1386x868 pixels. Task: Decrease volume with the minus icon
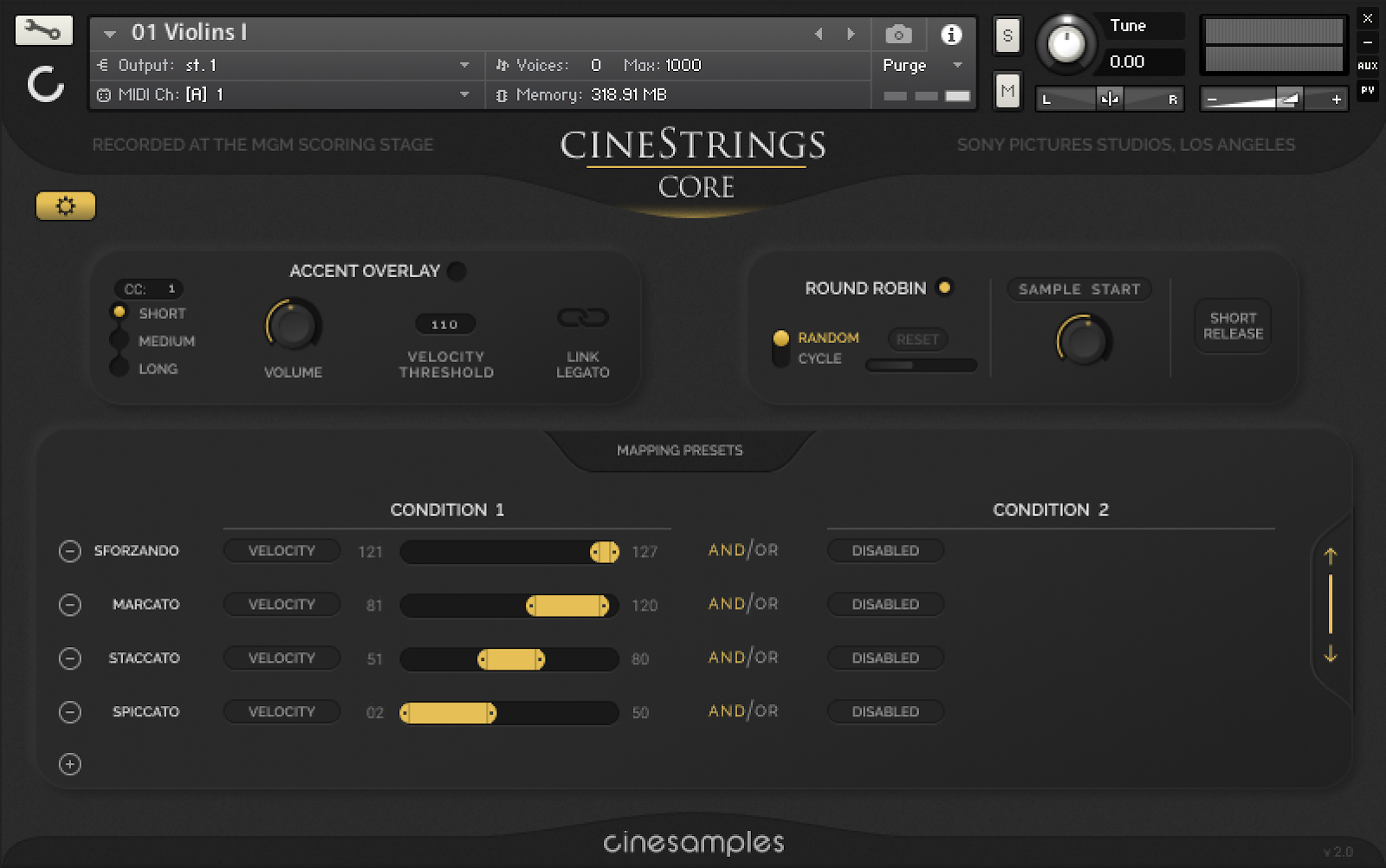coord(1212,100)
